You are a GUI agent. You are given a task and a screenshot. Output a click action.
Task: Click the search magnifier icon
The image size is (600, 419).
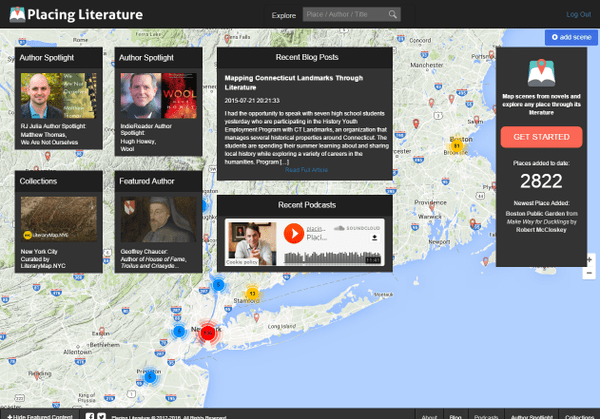[393, 15]
